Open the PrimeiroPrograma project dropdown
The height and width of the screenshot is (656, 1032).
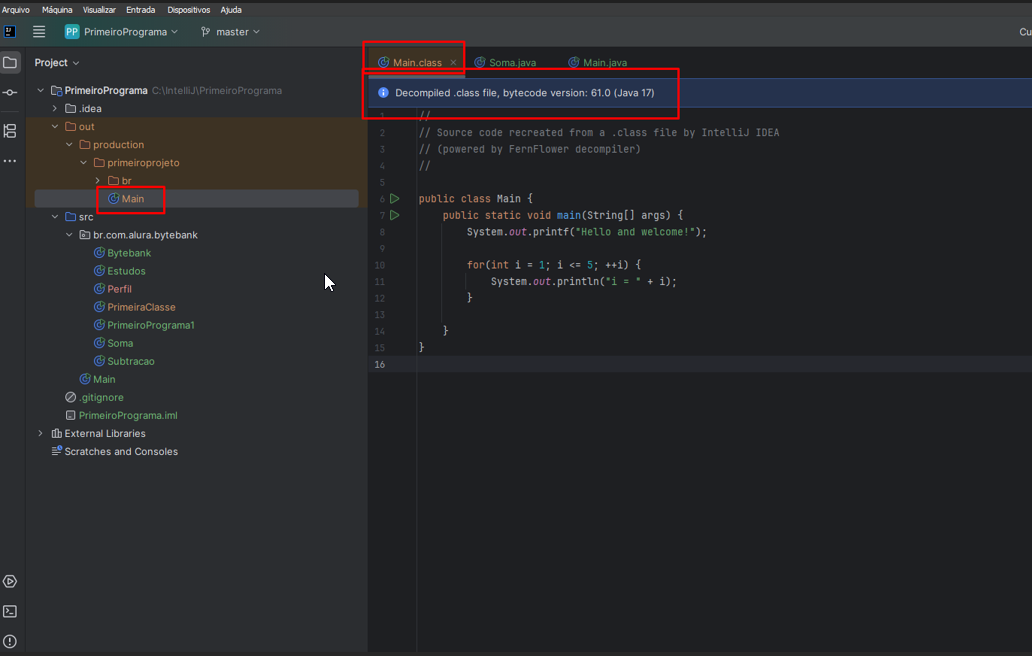pos(121,32)
